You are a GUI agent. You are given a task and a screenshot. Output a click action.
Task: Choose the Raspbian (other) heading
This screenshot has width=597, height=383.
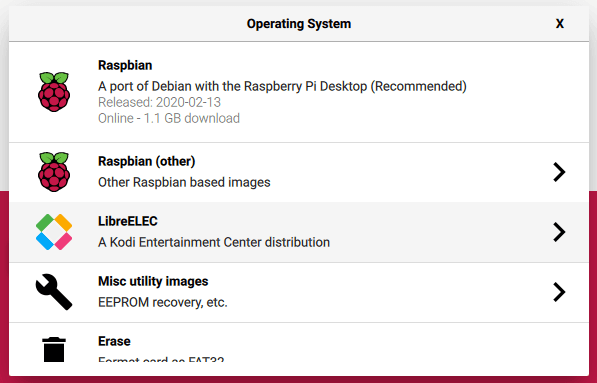pos(147,161)
